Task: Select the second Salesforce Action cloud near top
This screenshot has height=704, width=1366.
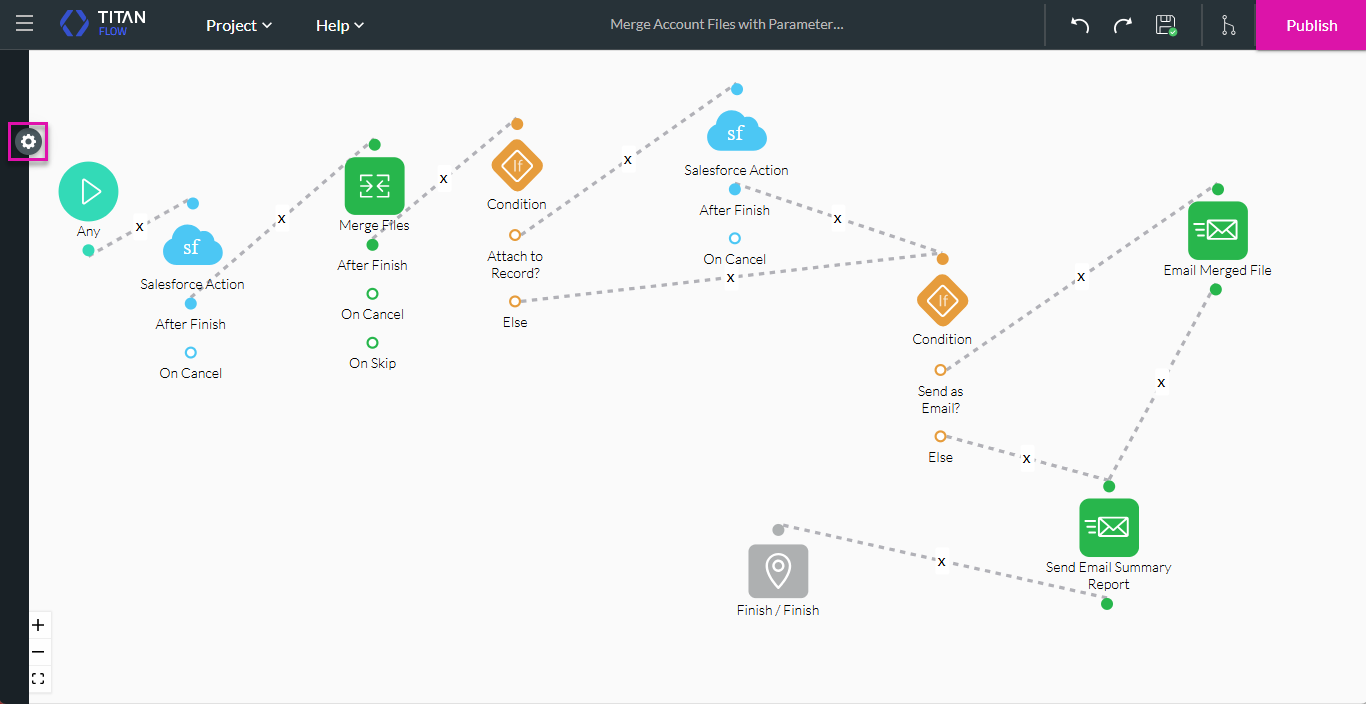Action: [736, 132]
